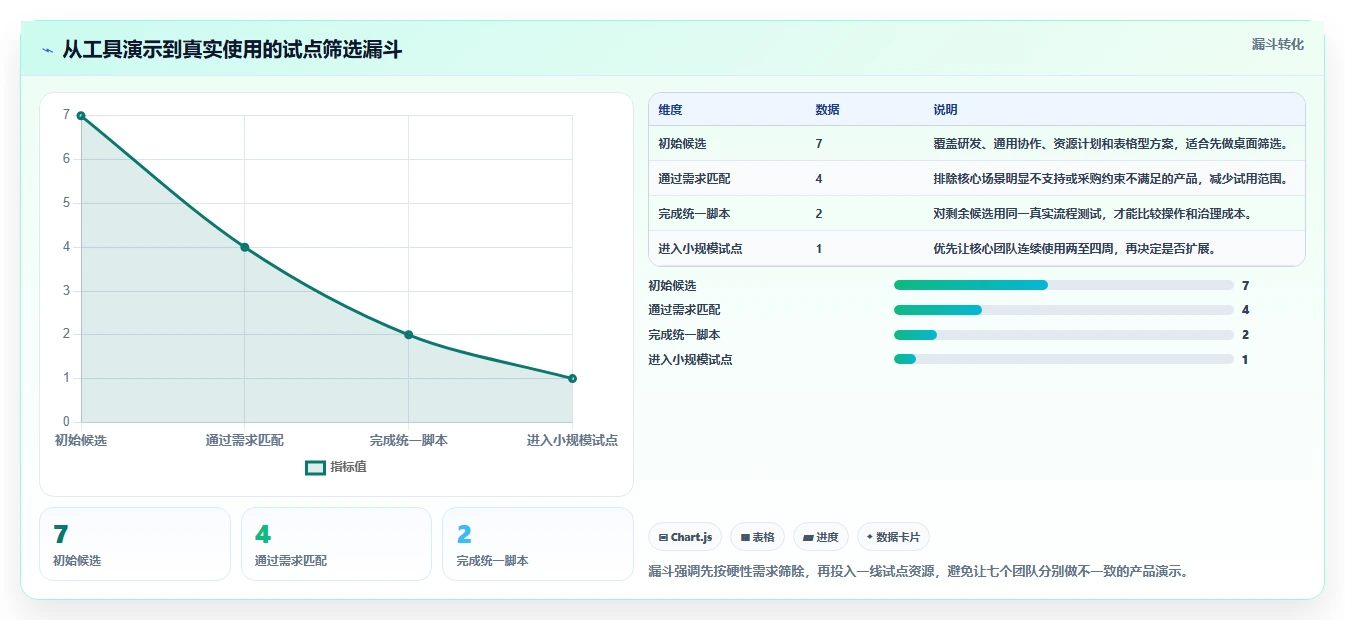1345x620 pixels.
Task: Select the 完成统一脚本 table row cell
Action: click(x=694, y=214)
